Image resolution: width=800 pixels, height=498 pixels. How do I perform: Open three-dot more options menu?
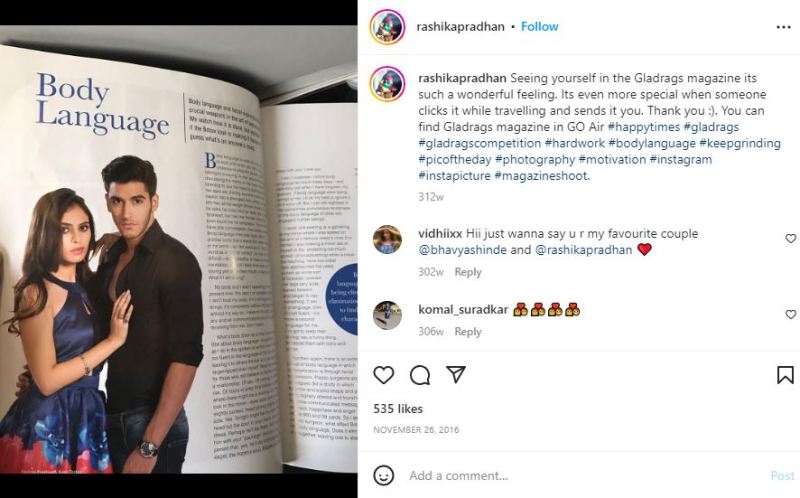click(783, 27)
